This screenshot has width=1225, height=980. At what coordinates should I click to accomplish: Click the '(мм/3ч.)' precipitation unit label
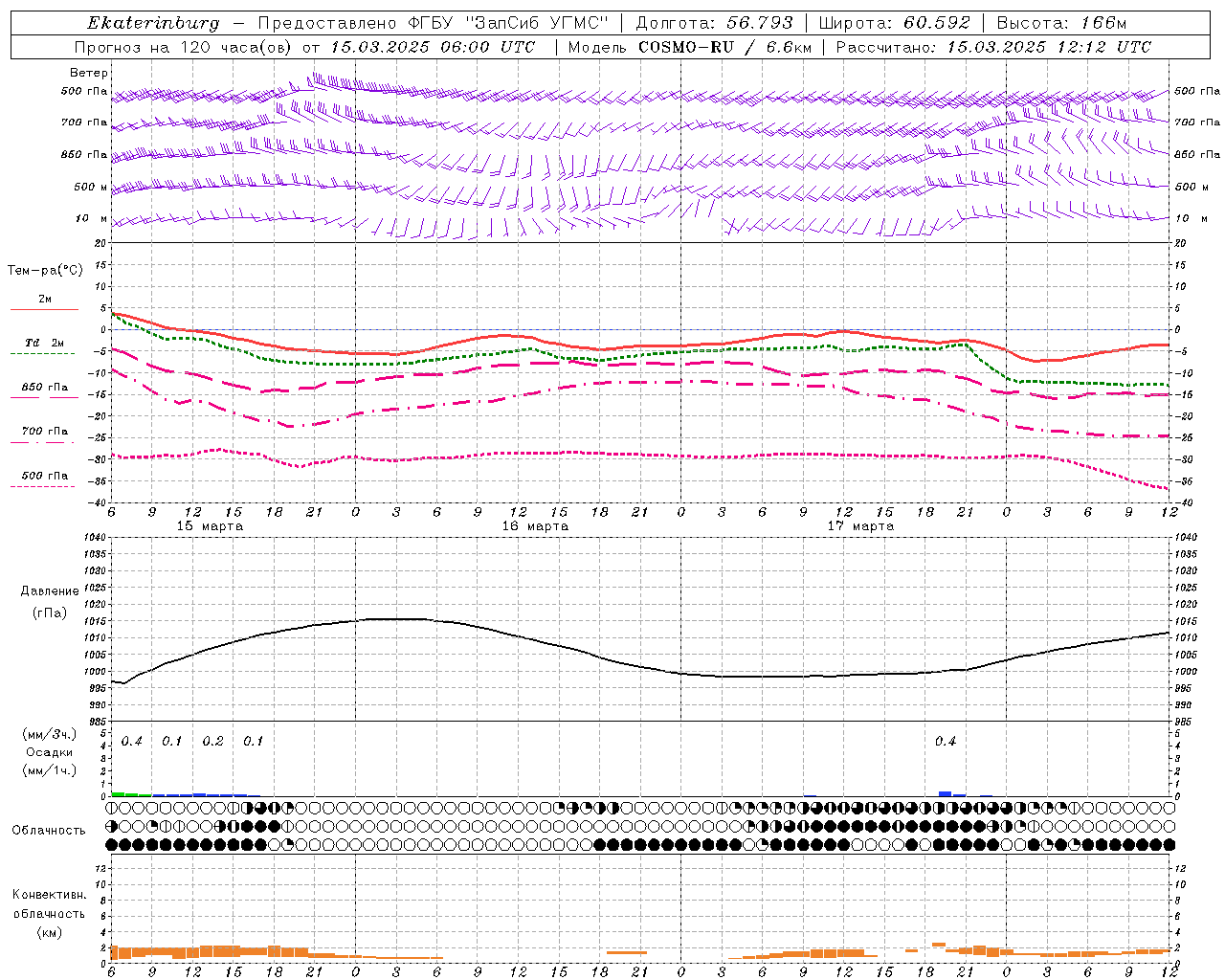[x=49, y=734]
